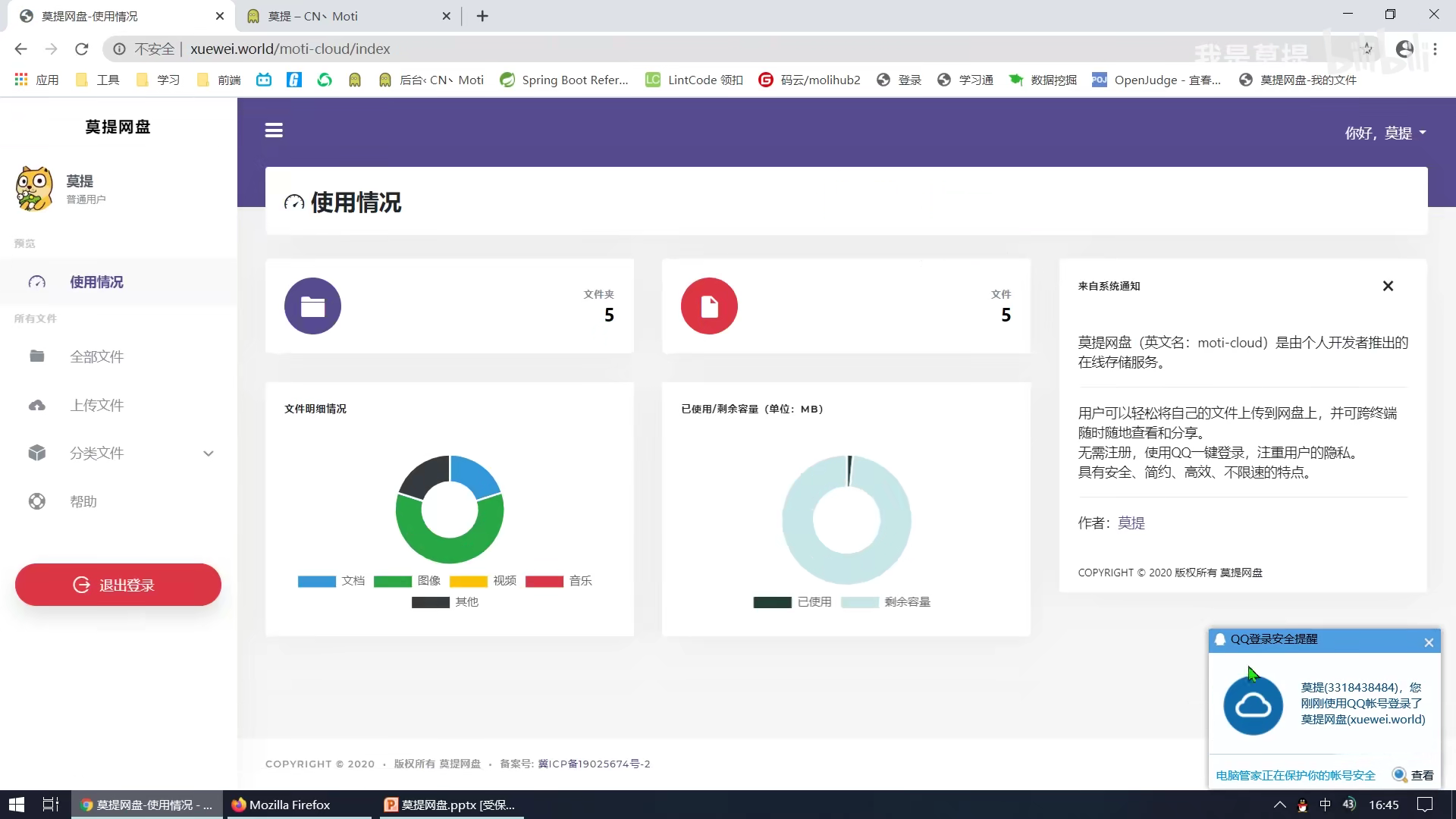Expand the 分类文件 sidebar chevron

(209, 453)
